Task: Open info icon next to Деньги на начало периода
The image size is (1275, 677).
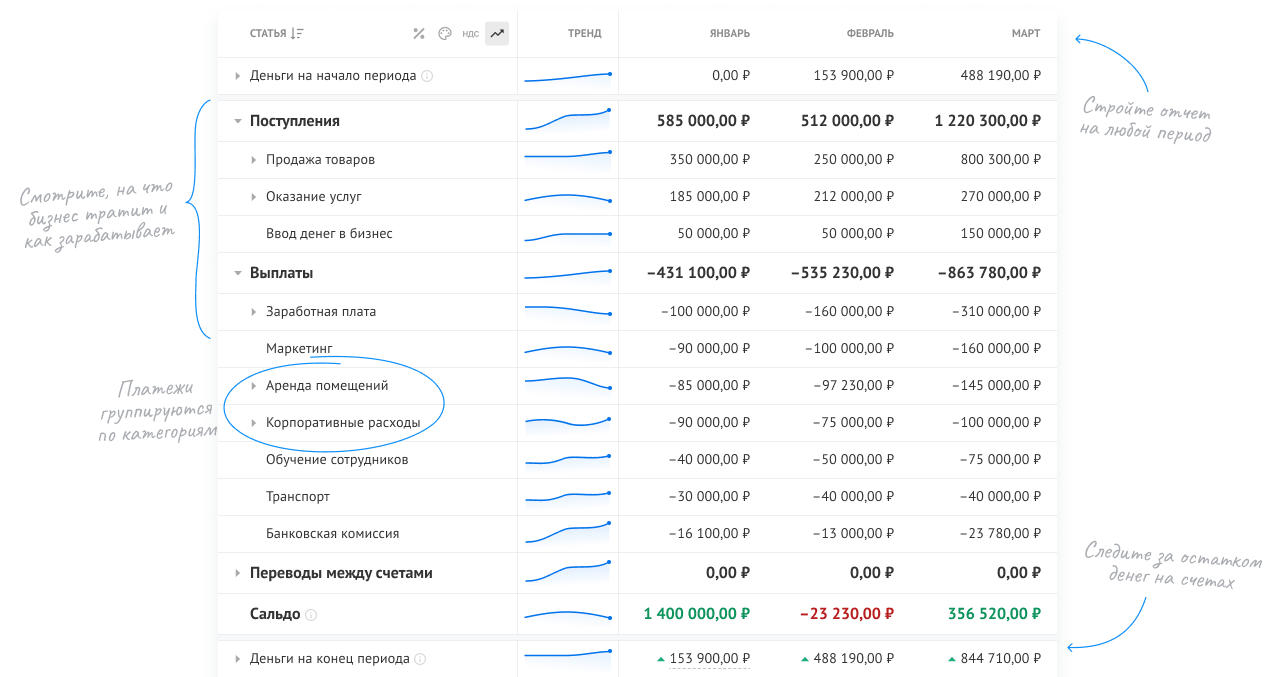Action: click(427, 76)
